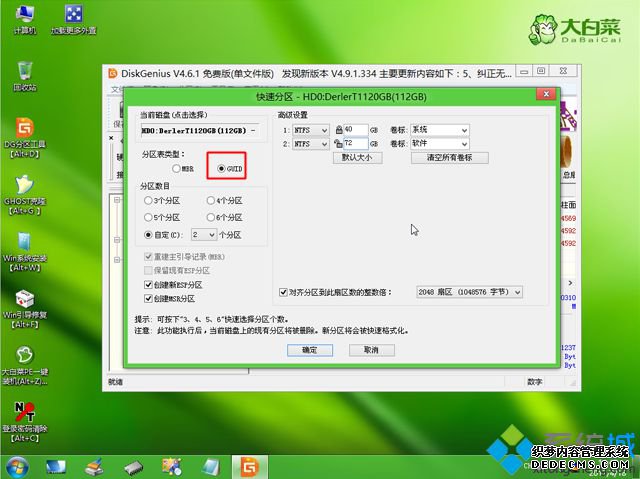
Task: Toggle the lock icon for partition 2 size
Action: coord(338,143)
